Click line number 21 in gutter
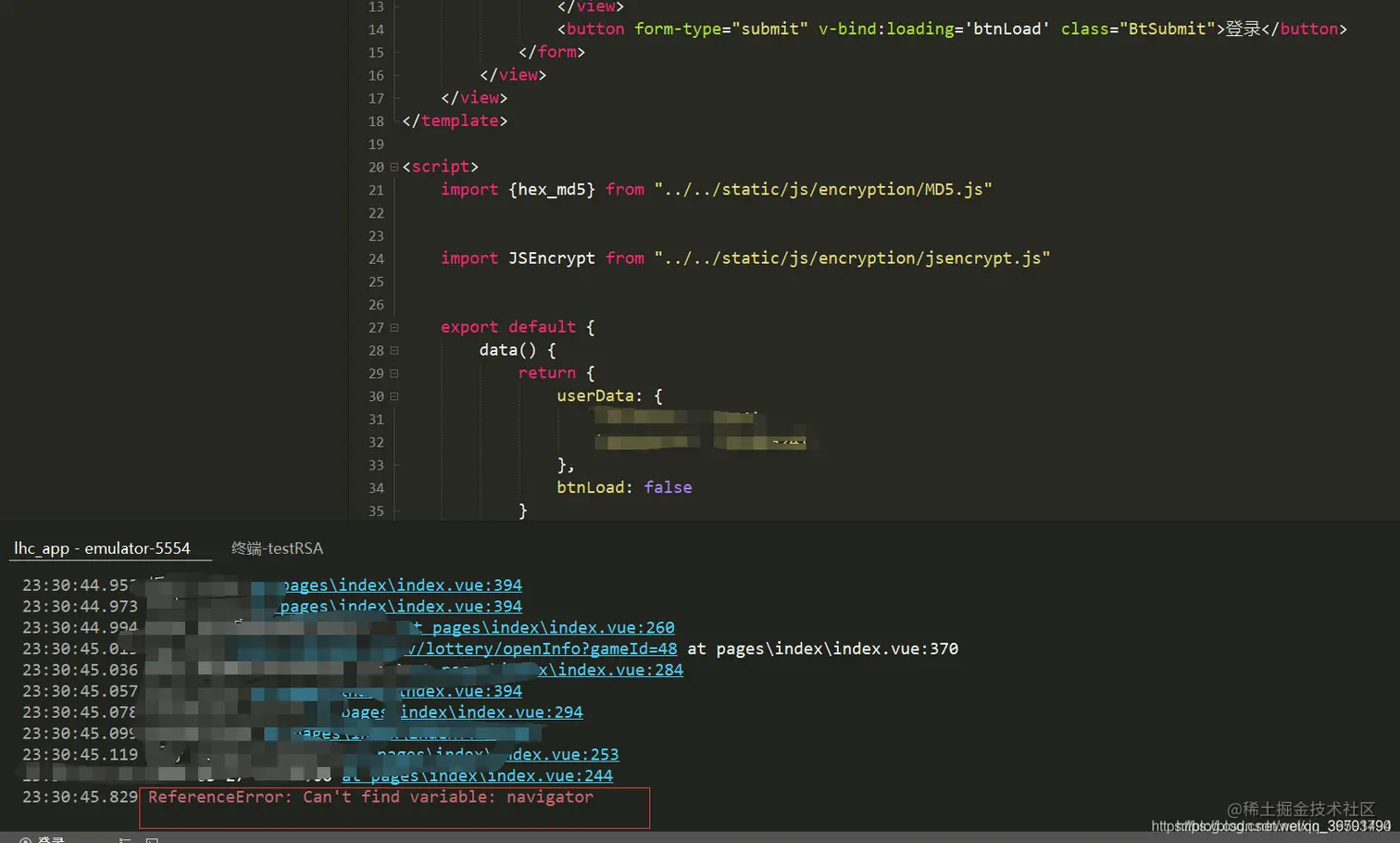Viewport: 1400px width, 843px height. click(376, 190)
